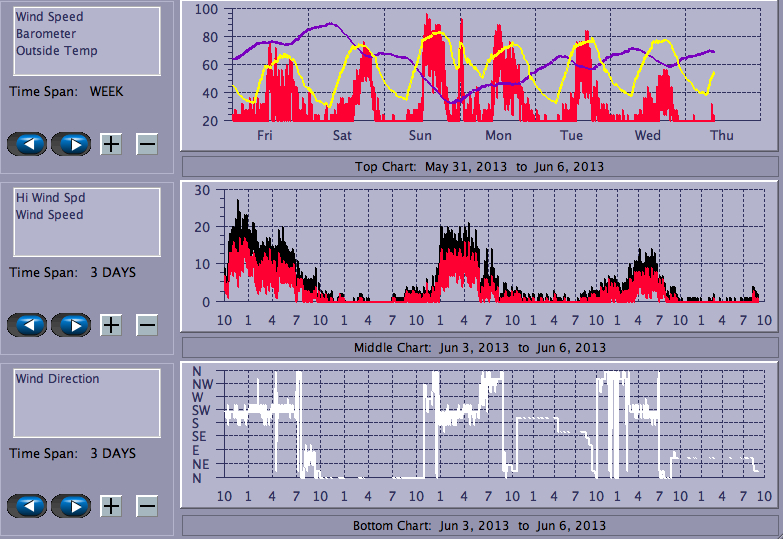The width and height of the screenshot is (783, 539).
Task: Click the bottom chart forward arrow
Action: tap(70, 506)
